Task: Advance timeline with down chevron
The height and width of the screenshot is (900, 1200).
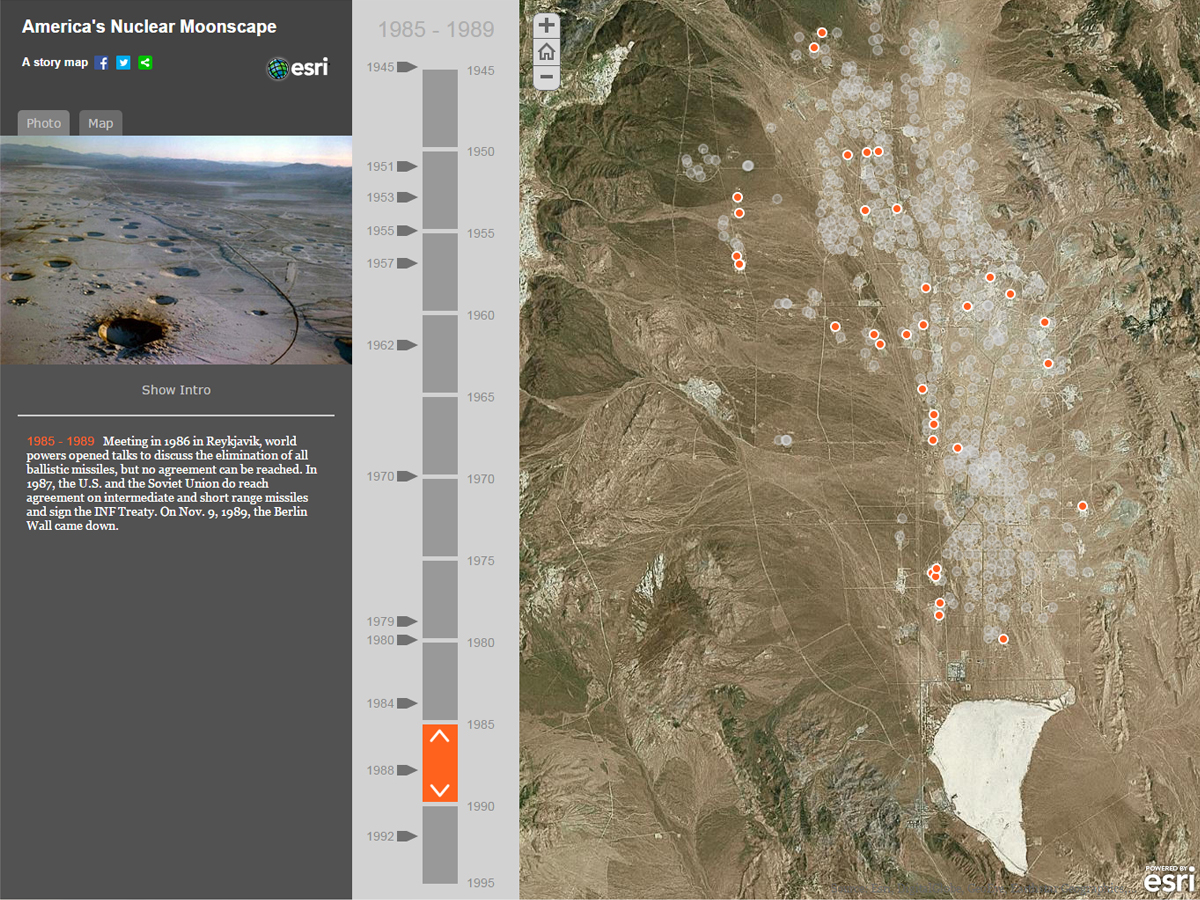Action: [440, 789]
